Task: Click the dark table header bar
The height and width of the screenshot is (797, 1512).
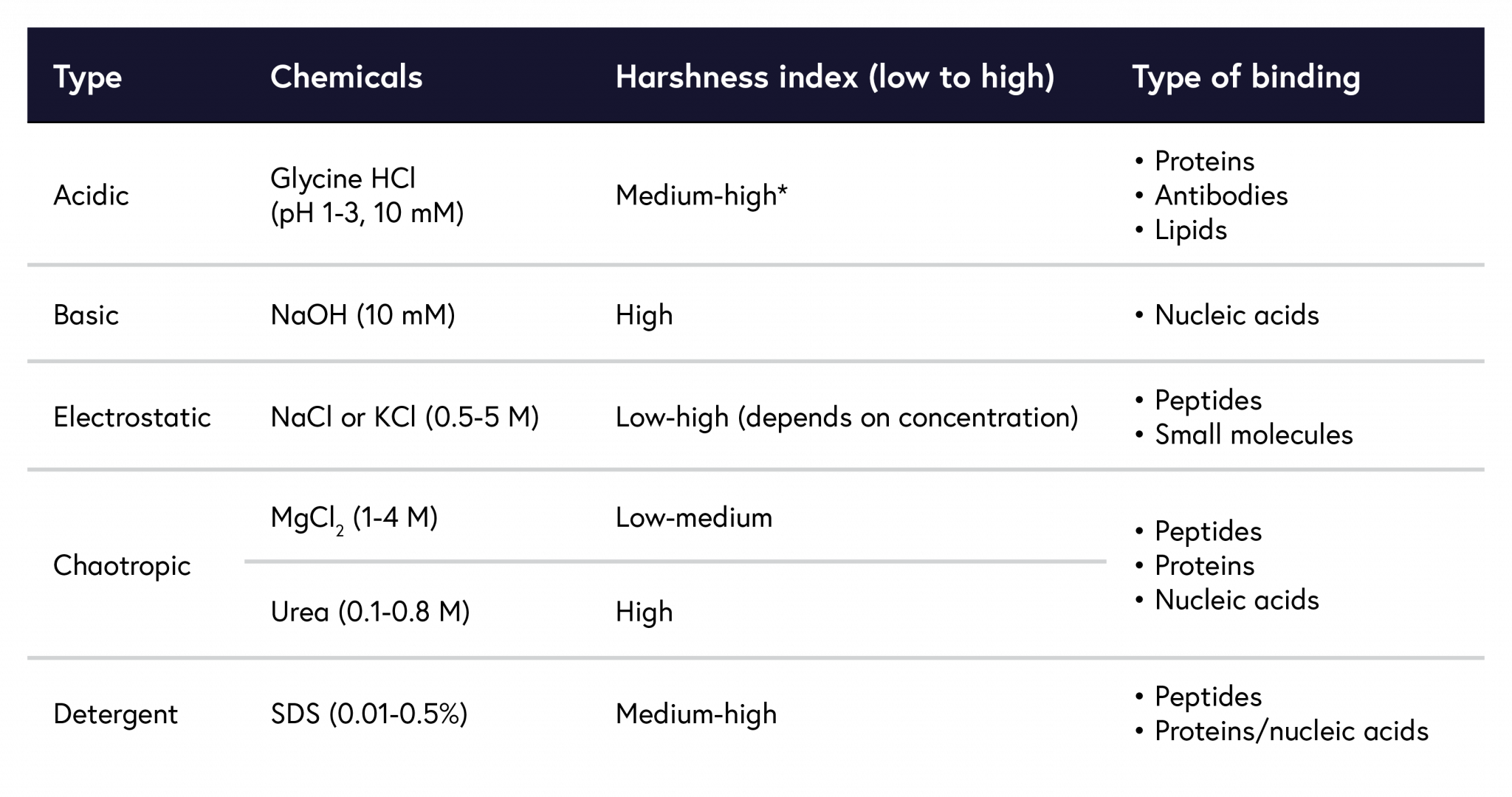Action: coord(756,74)
